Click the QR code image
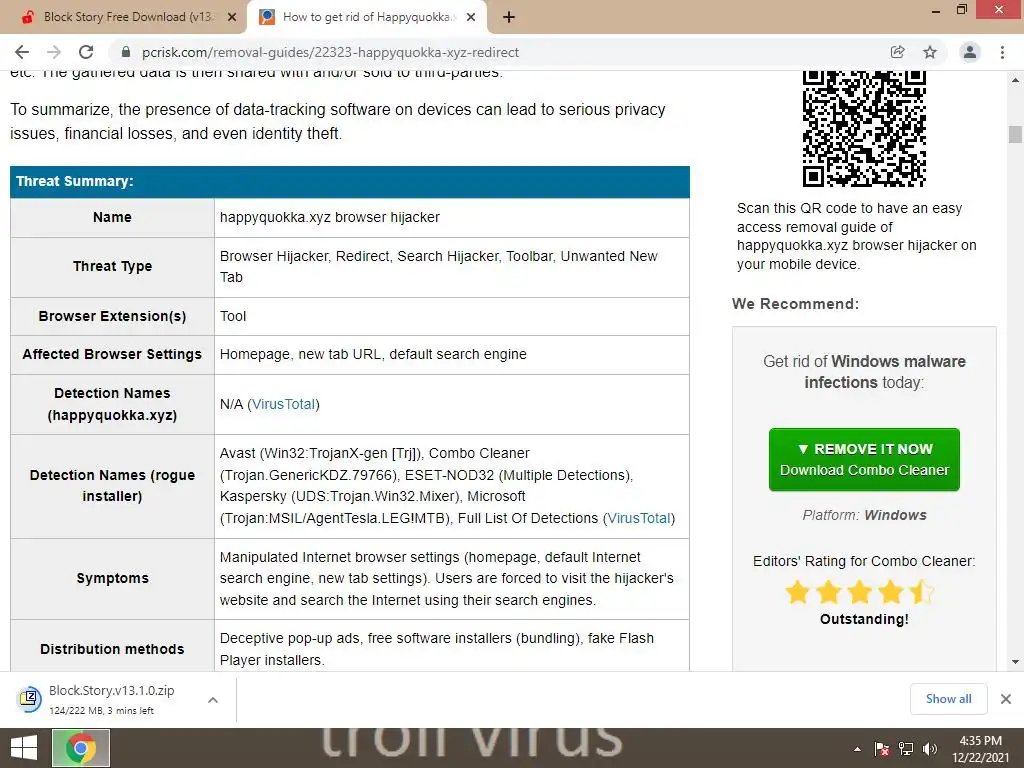This screenshot has height=768, width=1024. 864,129
